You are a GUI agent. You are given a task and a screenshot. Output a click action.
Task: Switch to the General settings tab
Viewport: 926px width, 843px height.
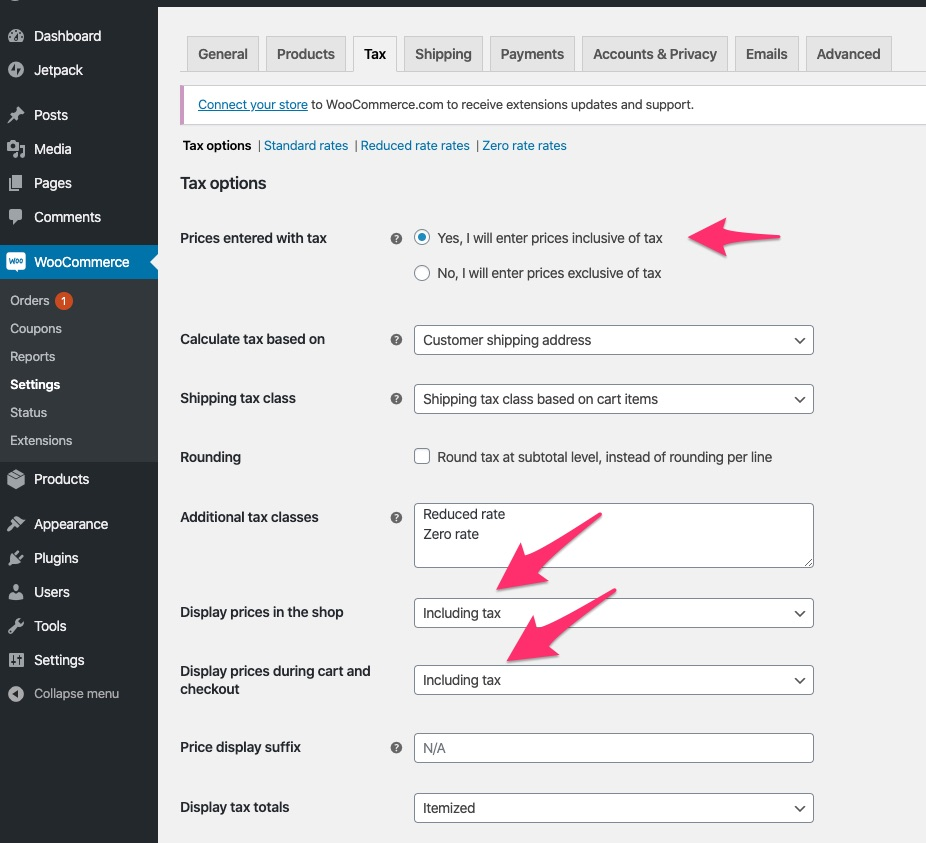[223, 54]
